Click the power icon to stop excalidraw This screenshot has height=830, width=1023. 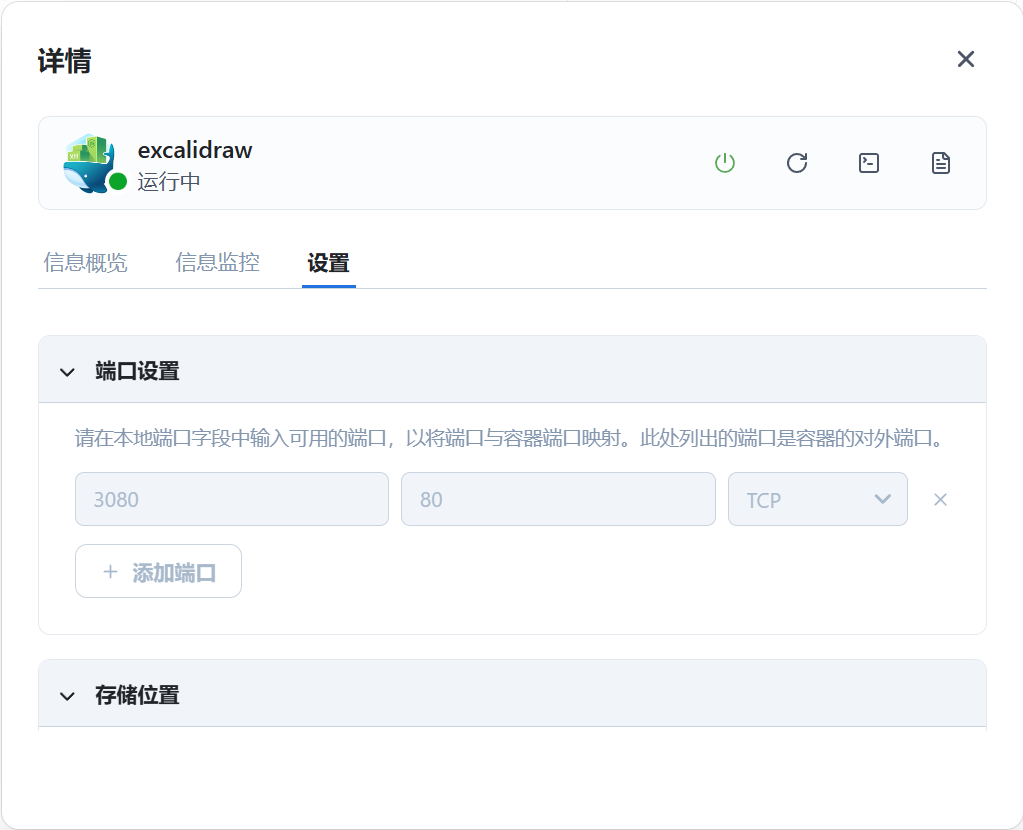click(725, 163)
